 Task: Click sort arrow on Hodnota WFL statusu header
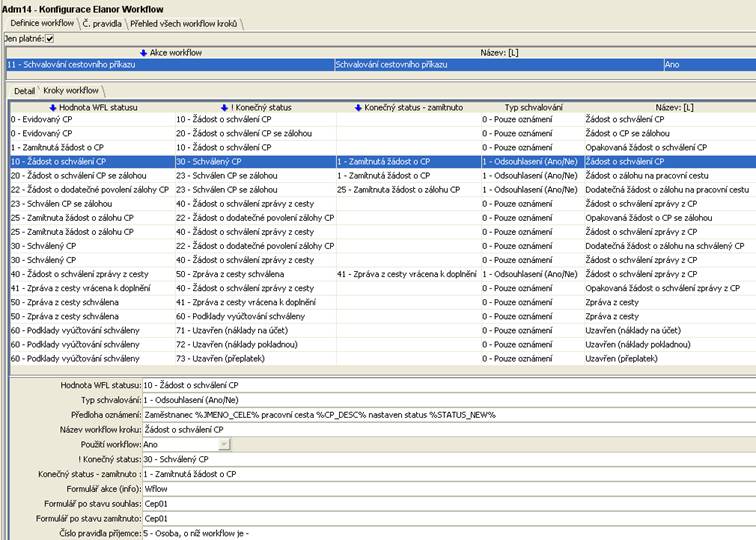coord(53,106)
